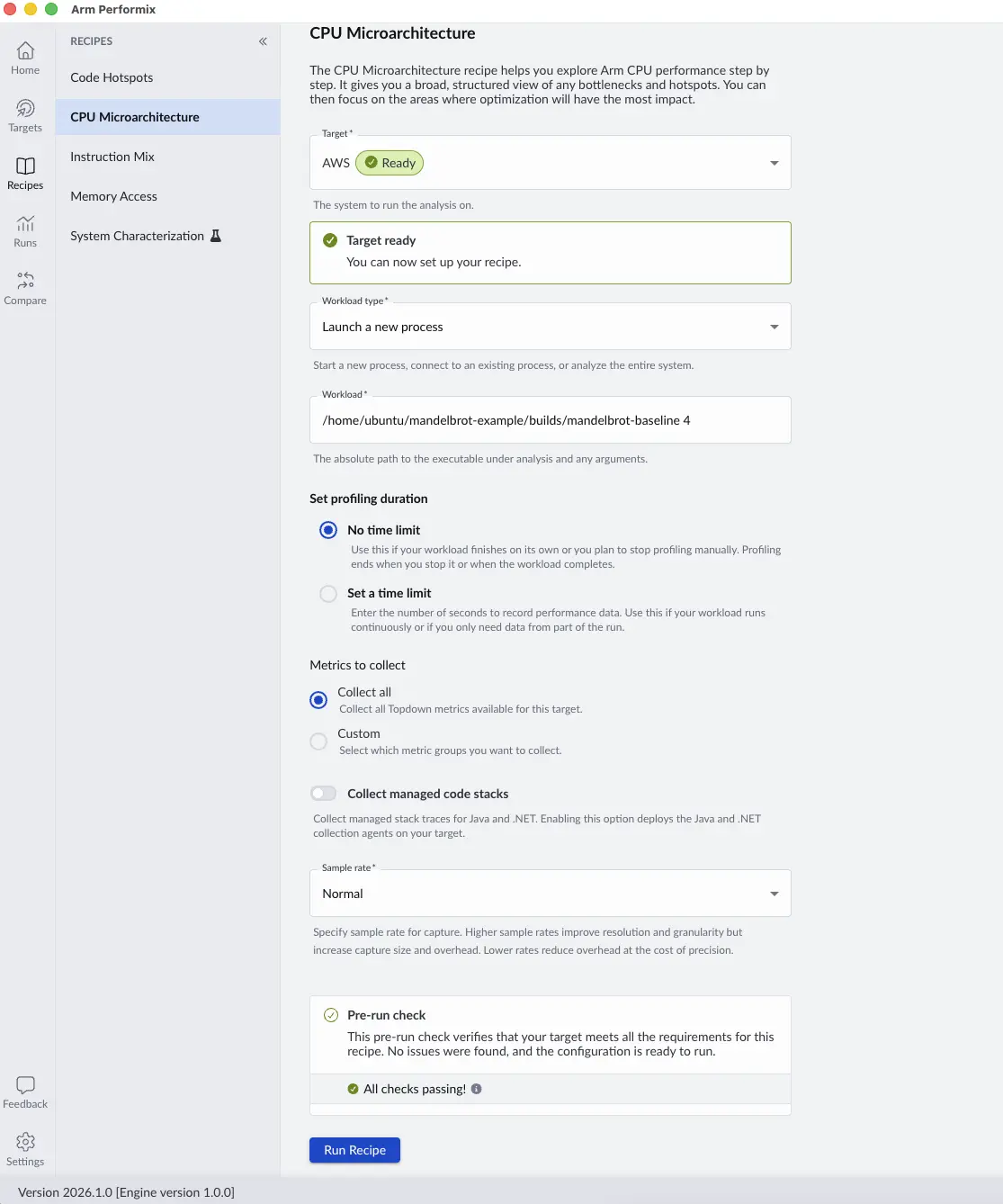This screenshot has height=1204, width=1003.
Task: Open the System Characterization recipe
Action: click(137, 236)
